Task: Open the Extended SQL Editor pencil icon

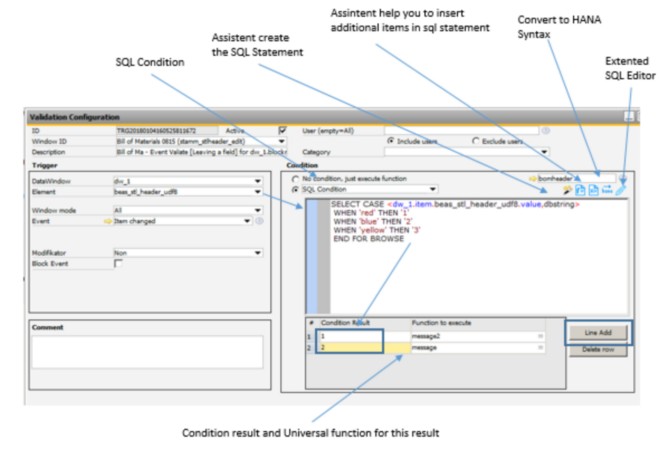Action: tap(622, 188)
